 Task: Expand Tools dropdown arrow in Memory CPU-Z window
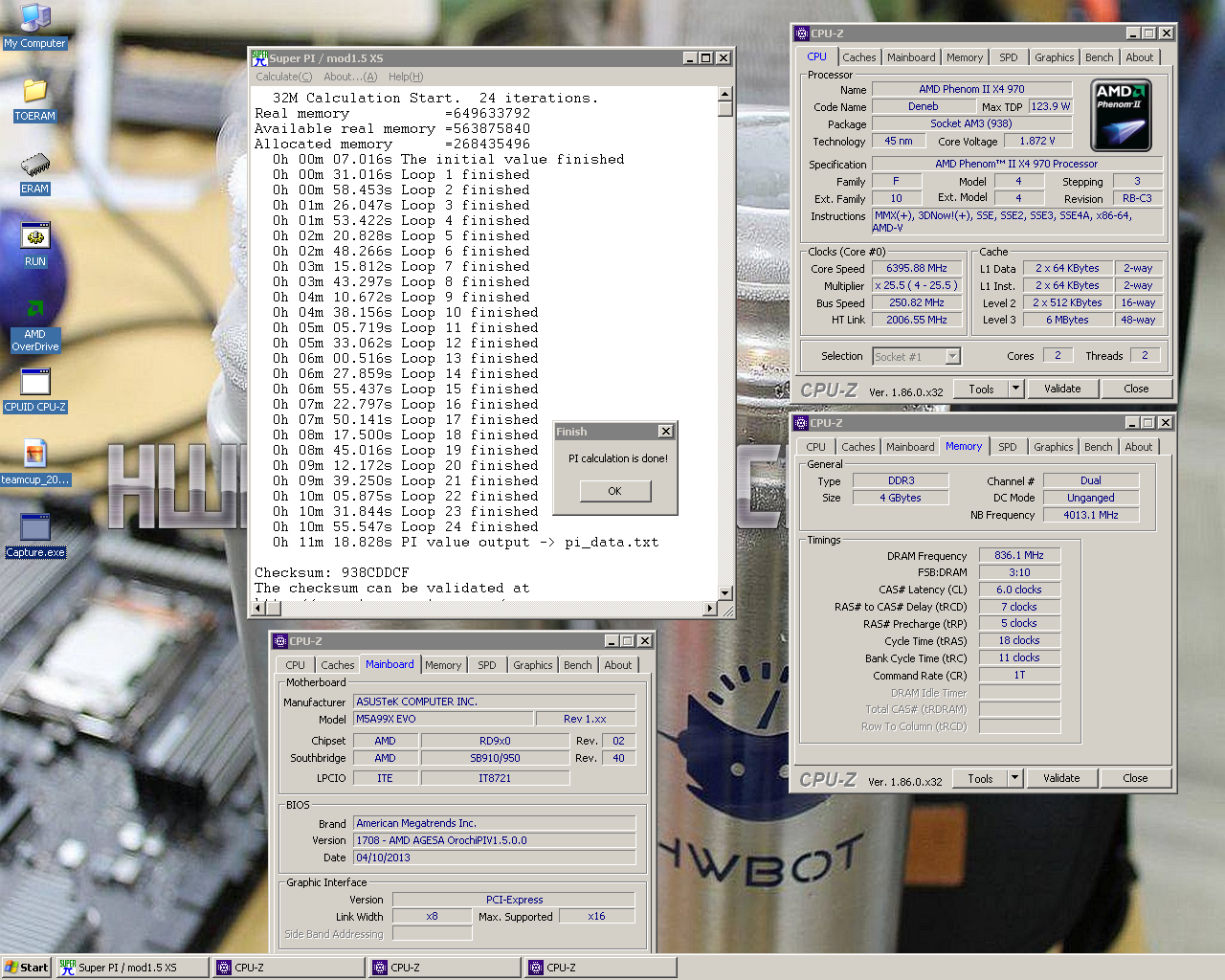pyautogui.click(x=1015, y=778)
